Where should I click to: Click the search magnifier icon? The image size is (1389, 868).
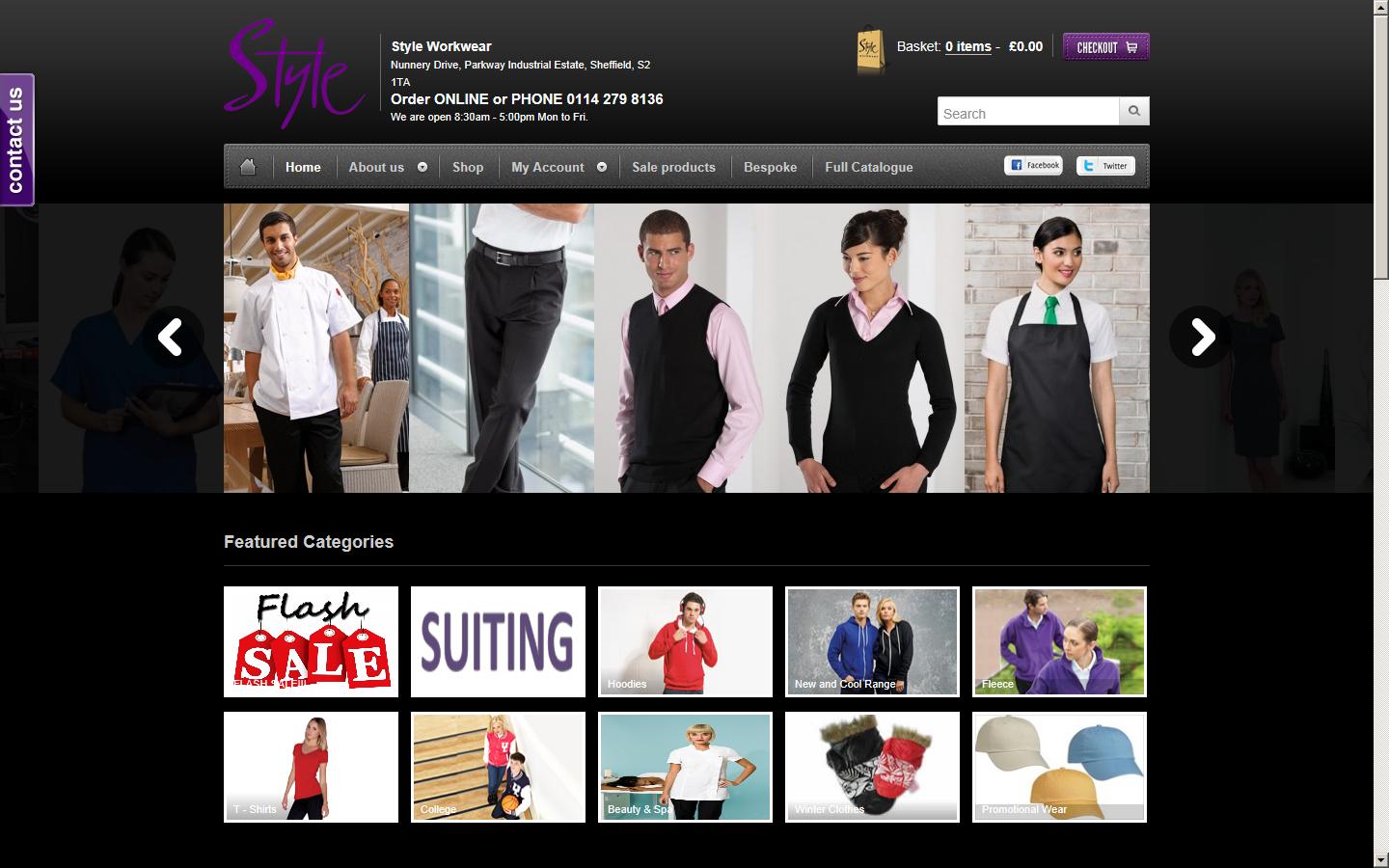click(x=1133, y=111)
